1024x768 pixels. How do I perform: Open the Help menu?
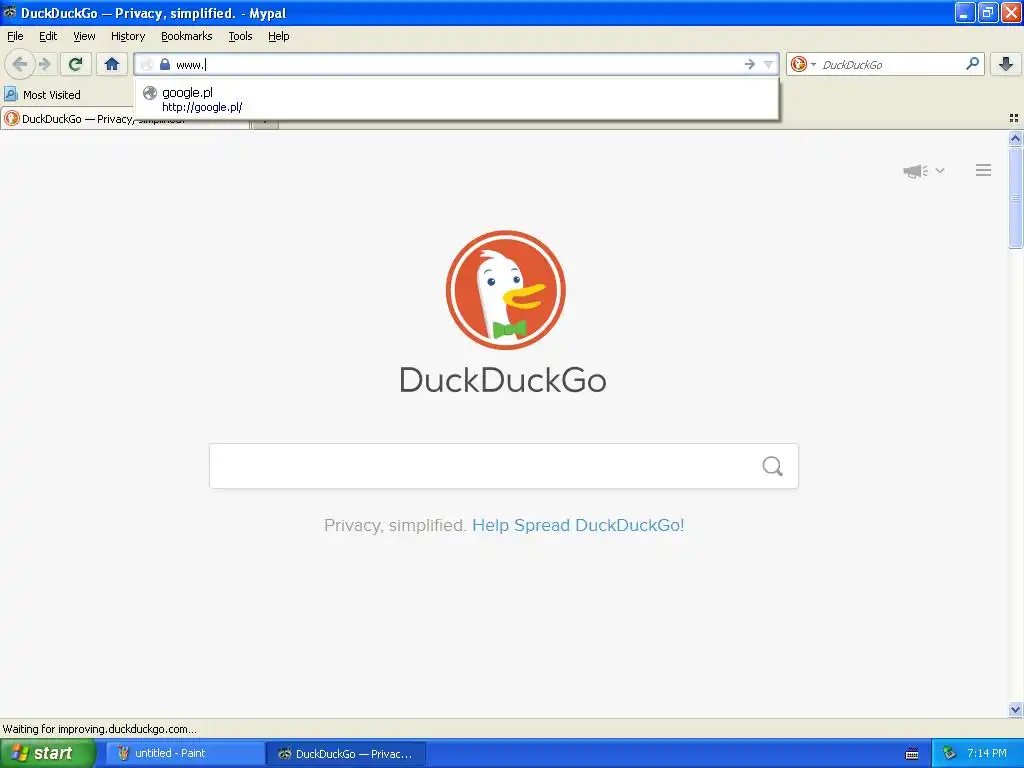pyautogui.click(x=279, y=36)
